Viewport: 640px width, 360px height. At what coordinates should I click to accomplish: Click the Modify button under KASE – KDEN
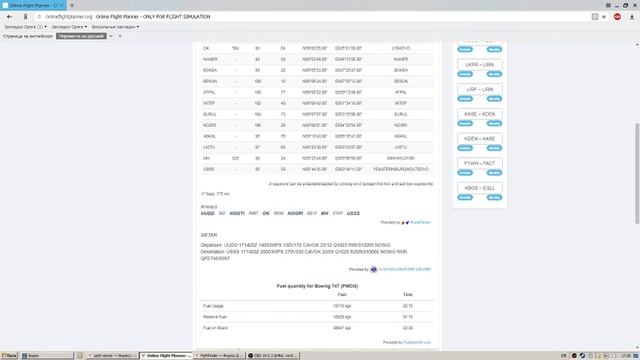click(494, 123)
